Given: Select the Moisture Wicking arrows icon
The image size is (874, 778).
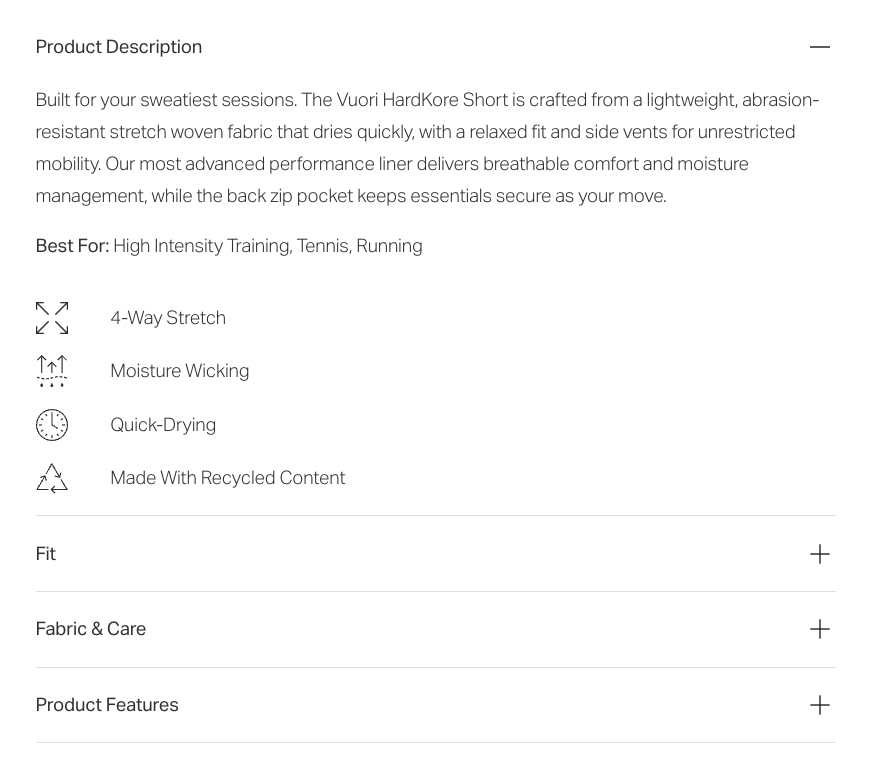Looking at the screenshot, I should point(51,370).
